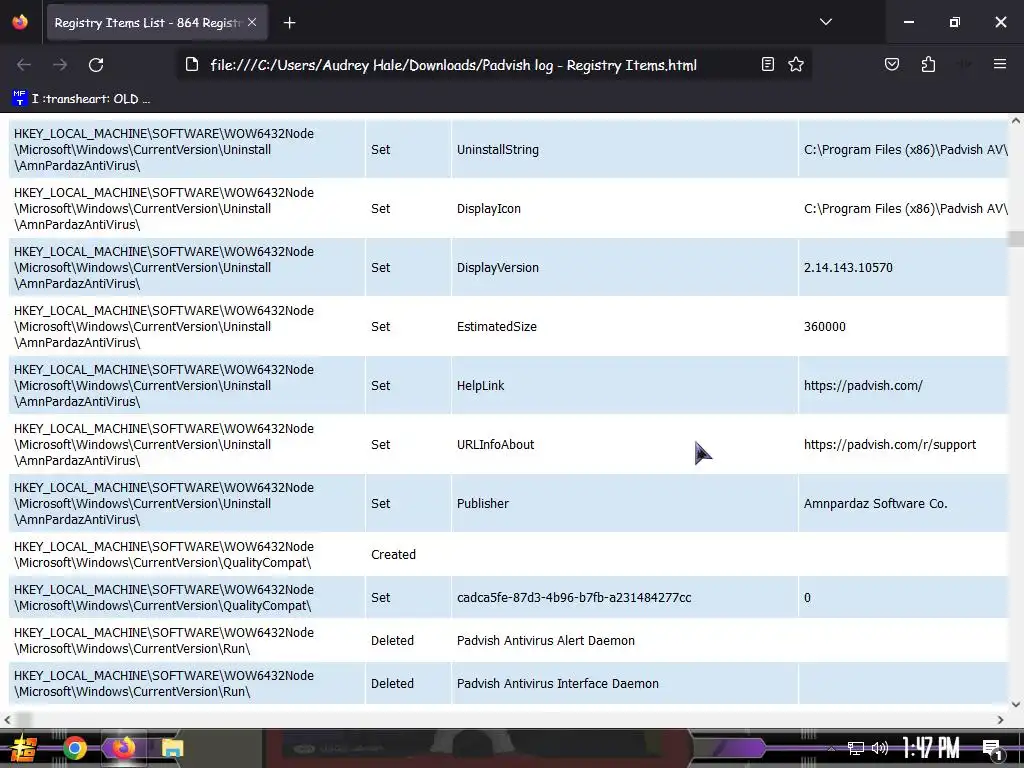The width and height of the screenshot is (1024, 768).
Task: Click the UninstallString row's path value
Action: pos(906,150)
